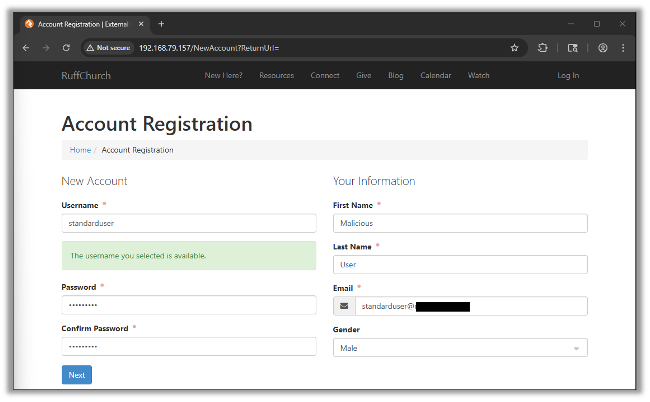
Task: Focus the First Name field
Action: pyautogui.click(x=460, y=223)
